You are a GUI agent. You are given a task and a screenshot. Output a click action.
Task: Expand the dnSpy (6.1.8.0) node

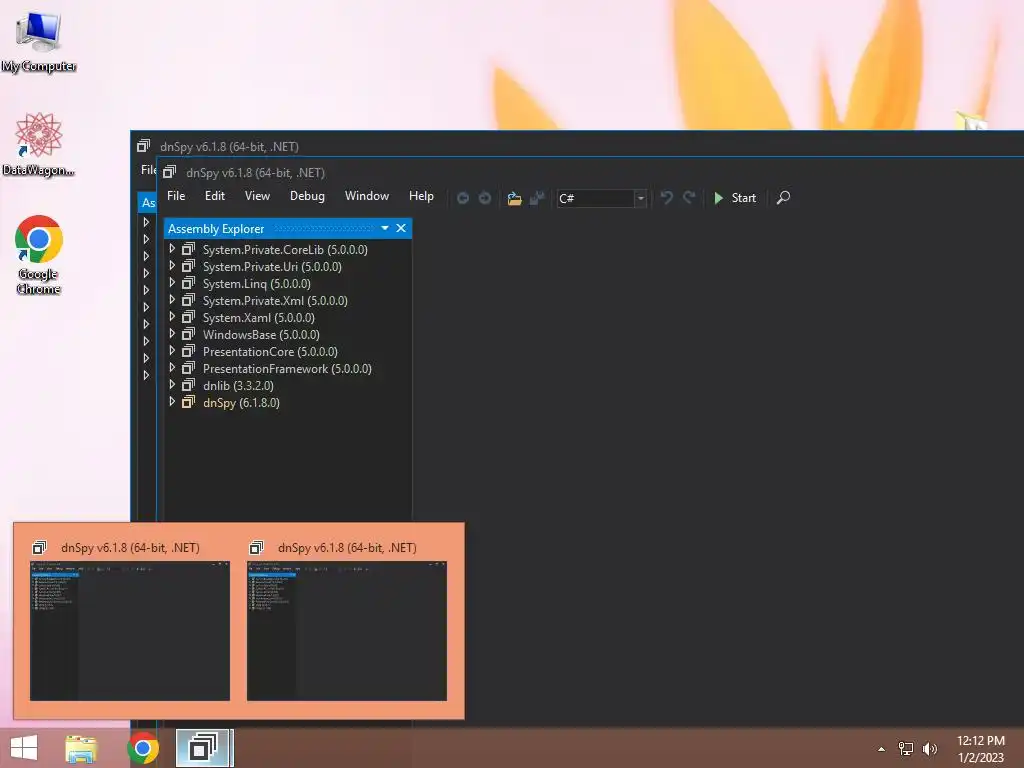[x=172, y=402]
